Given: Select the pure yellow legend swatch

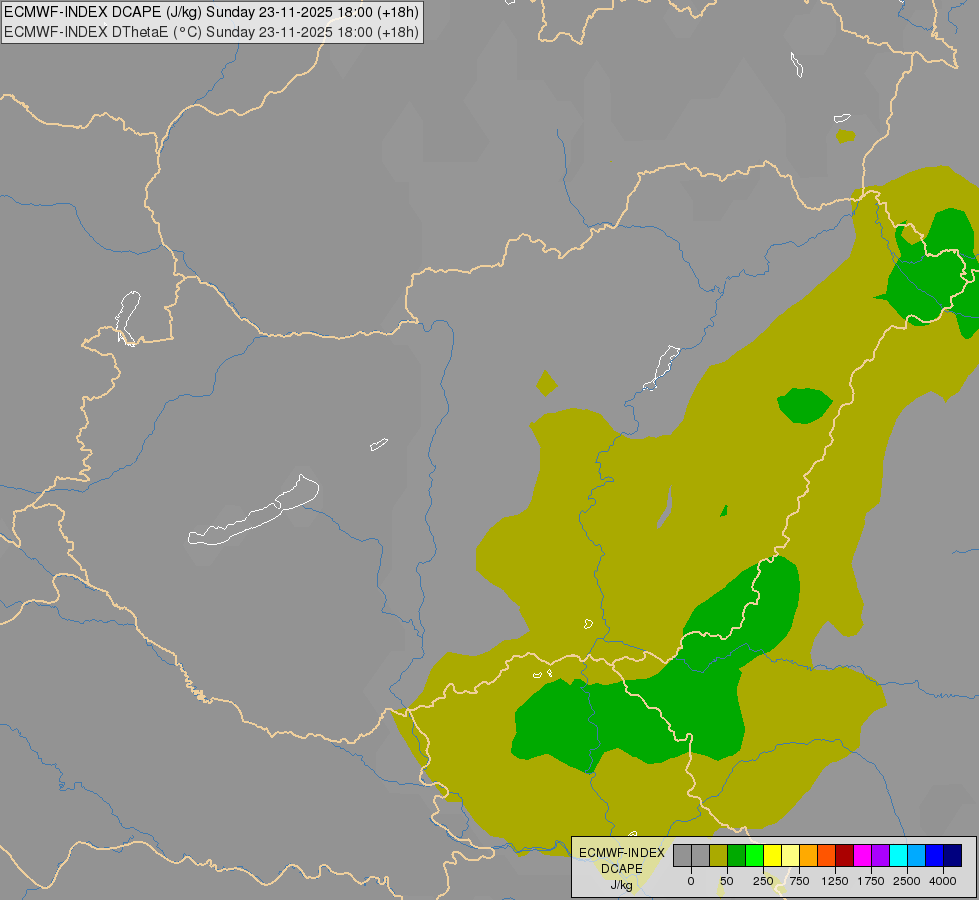Looking at the screenshot, I should 773,855.
